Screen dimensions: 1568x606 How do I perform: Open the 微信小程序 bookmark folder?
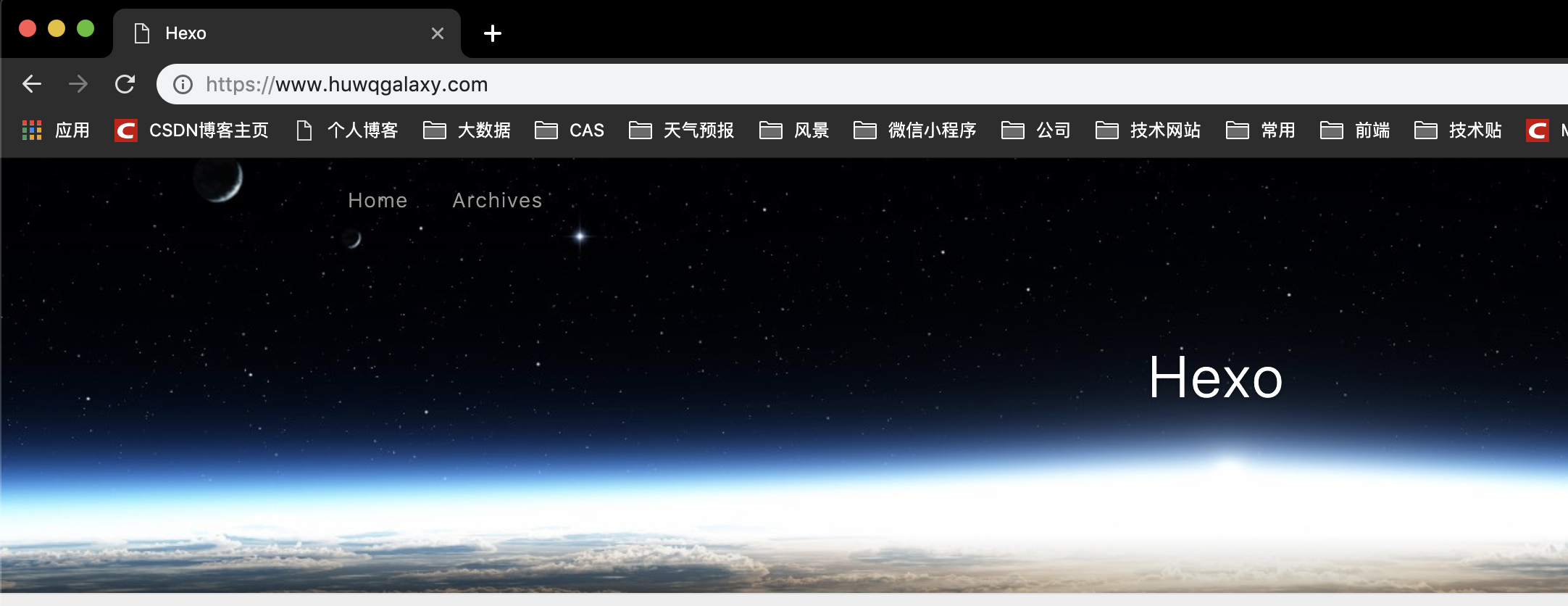(915, 130)
